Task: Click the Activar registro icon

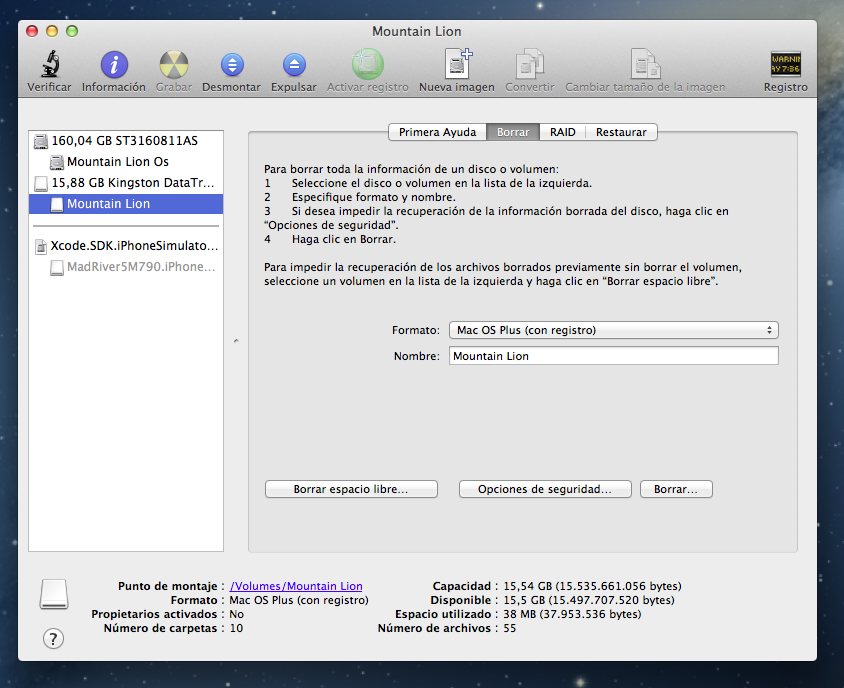Action: pos(368,64)
